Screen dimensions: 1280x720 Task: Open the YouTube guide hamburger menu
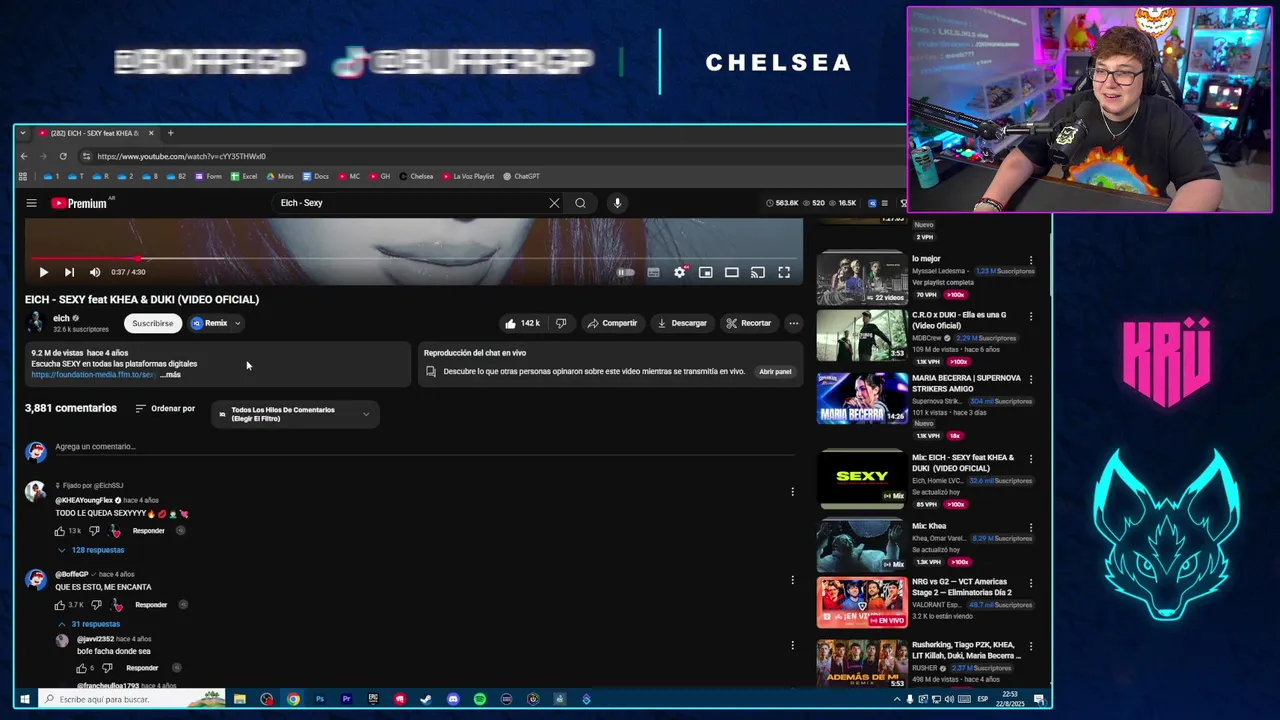point(31,203)
